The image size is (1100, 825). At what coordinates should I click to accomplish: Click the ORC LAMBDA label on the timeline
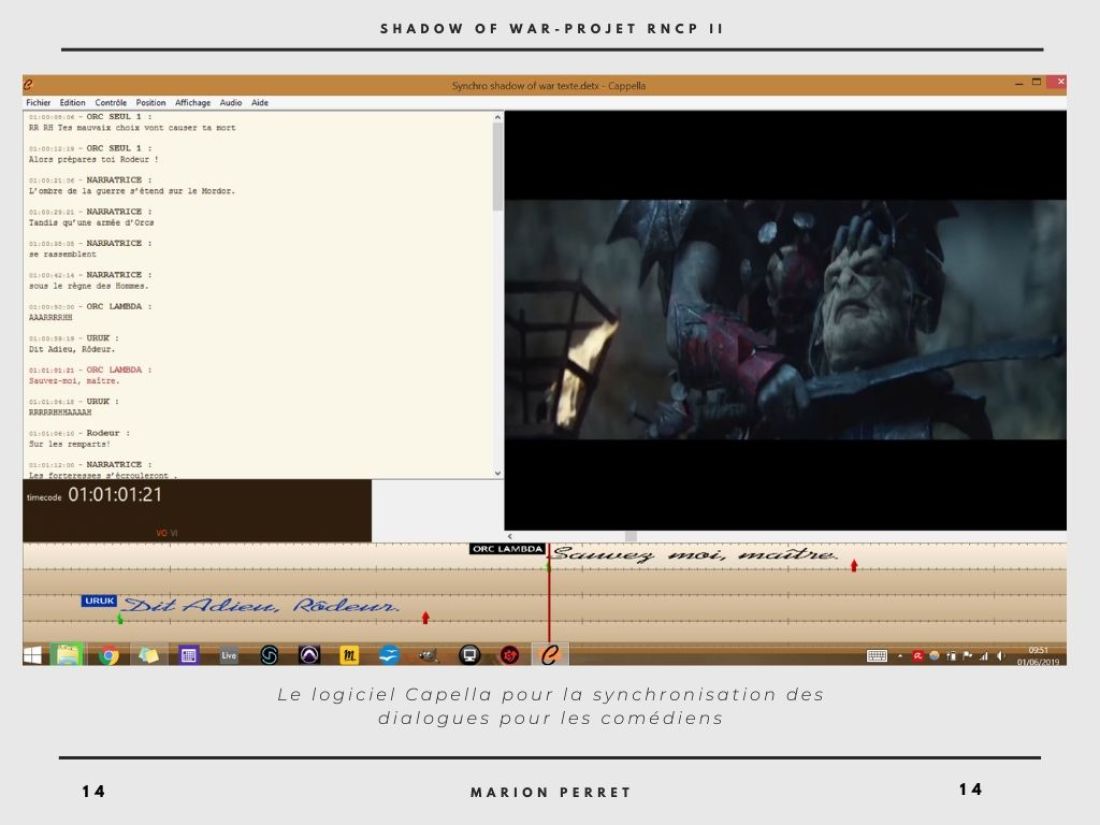pyautogui.click(x=507, y=549)
